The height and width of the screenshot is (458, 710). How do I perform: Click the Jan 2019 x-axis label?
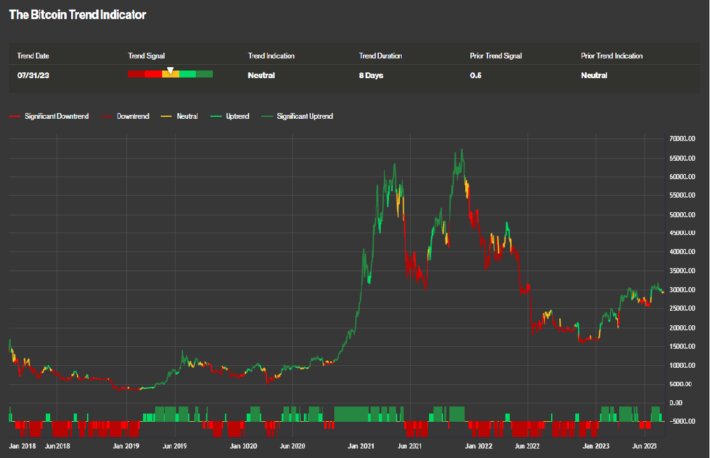(x=126, y=446)
